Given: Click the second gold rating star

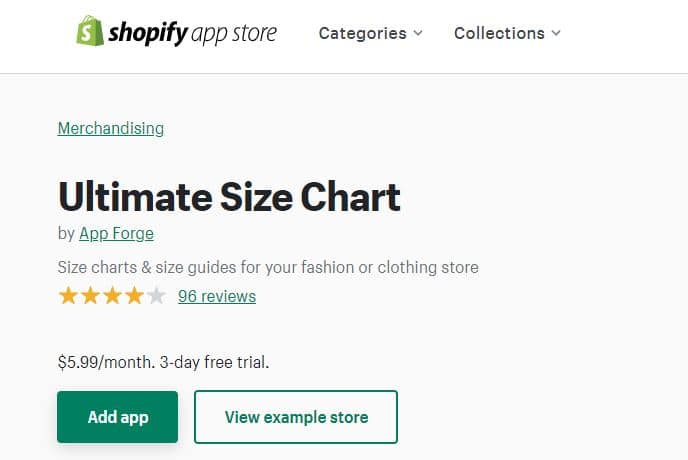Looking at the screenshot, I should (x=90, y=296).
